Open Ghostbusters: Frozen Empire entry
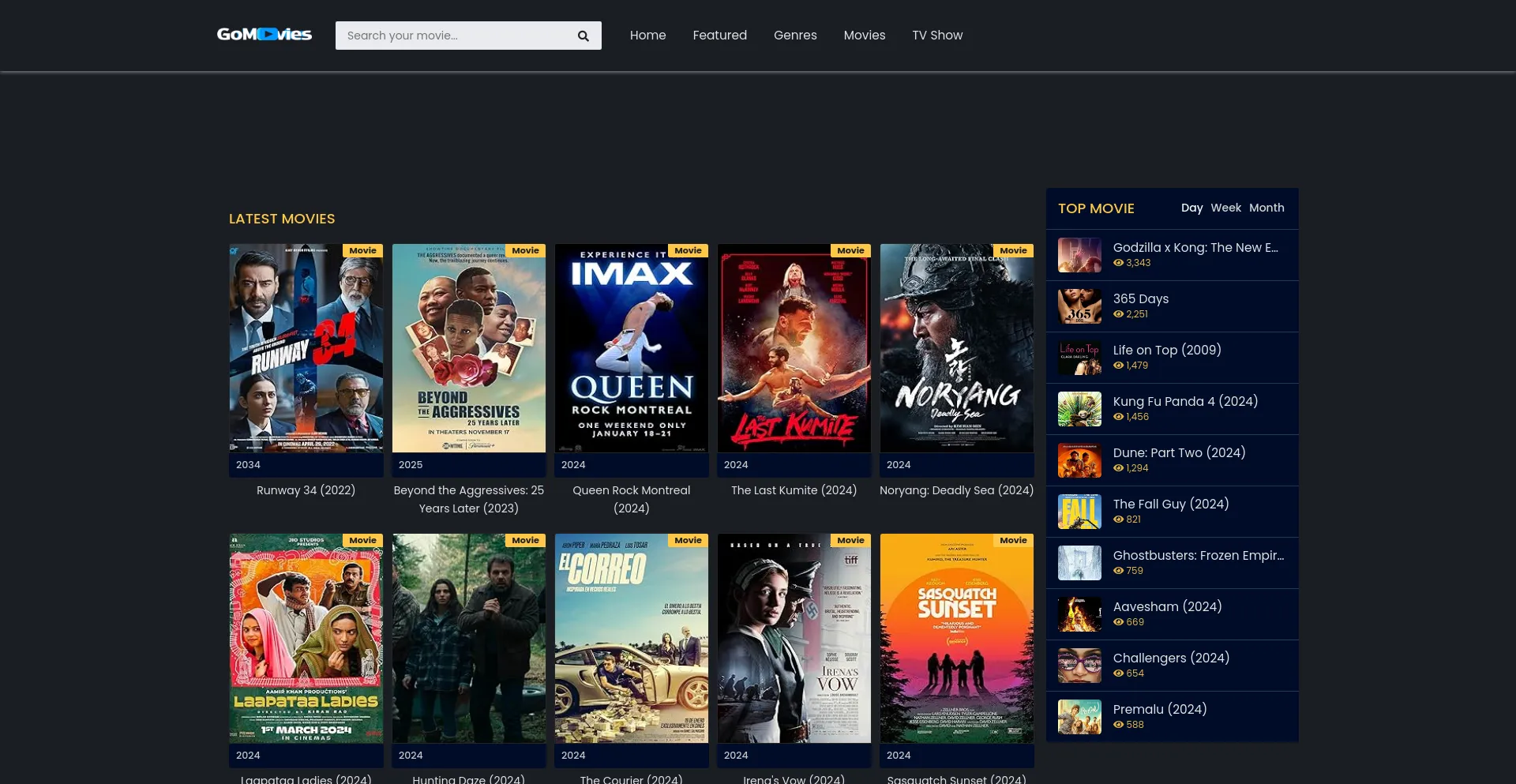1516x784 pixels. [1199, 555]
